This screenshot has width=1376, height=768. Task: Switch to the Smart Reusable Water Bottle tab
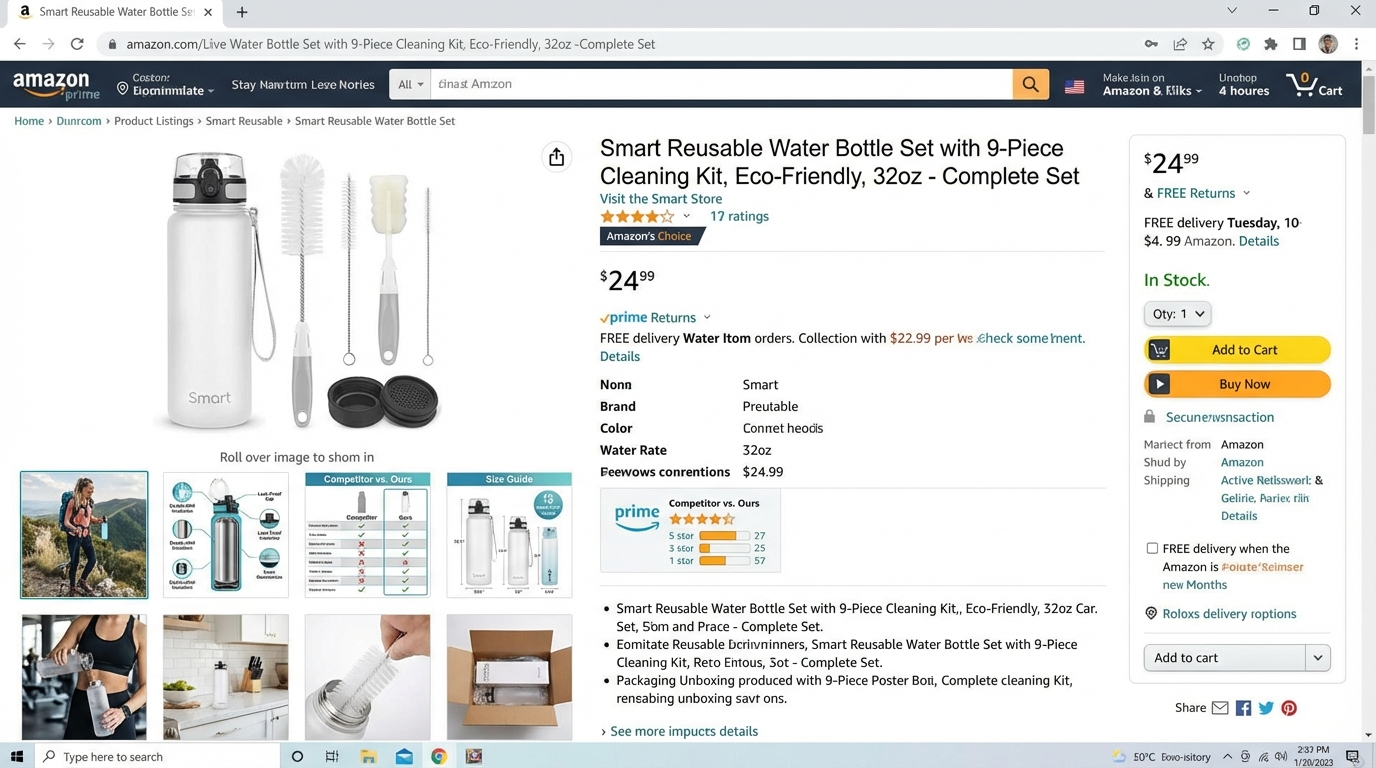coord(115,11)
